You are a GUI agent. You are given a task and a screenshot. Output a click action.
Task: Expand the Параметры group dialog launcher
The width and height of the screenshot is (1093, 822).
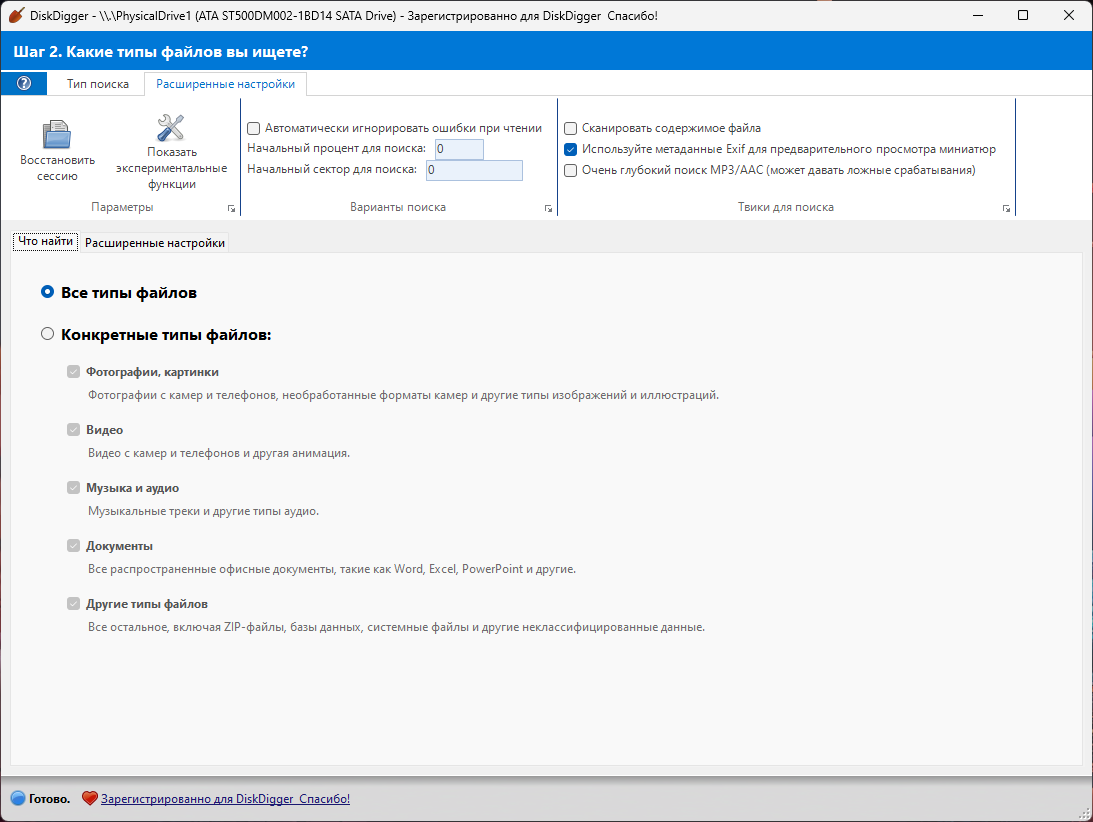coord(231,208)
